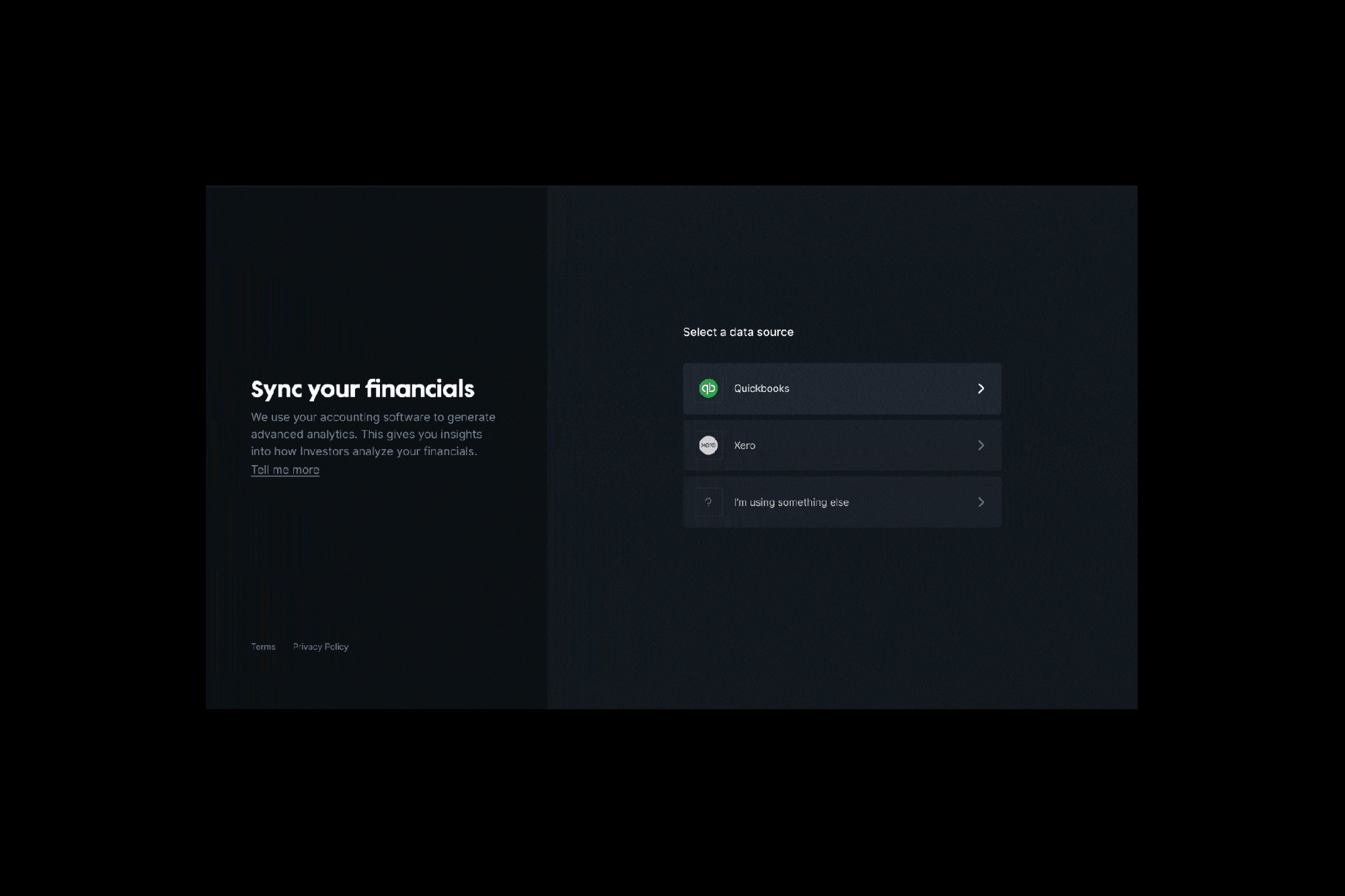Open the something else row chevron
The width and height of the screenshot is (1345, 896).
[x=981, y=502]
